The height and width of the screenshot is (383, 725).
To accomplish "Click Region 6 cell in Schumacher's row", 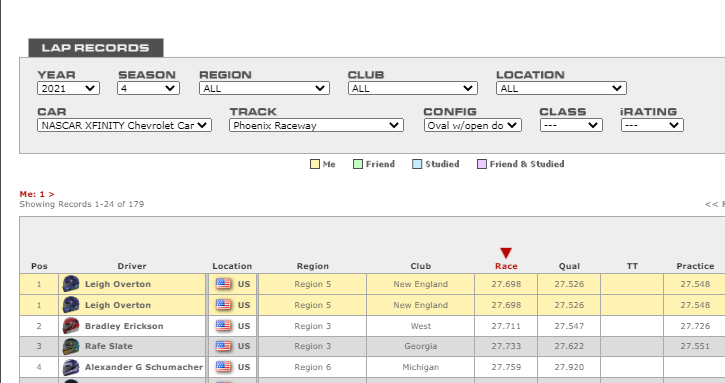I will 313,367.
